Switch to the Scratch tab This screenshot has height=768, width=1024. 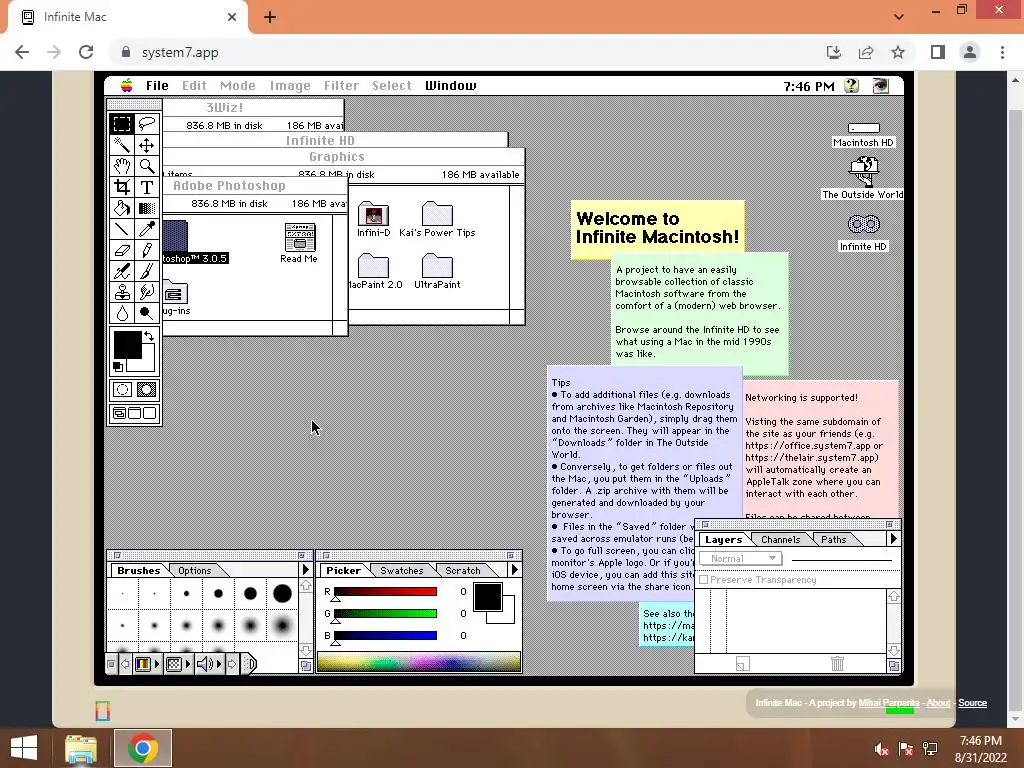[462, 570]
